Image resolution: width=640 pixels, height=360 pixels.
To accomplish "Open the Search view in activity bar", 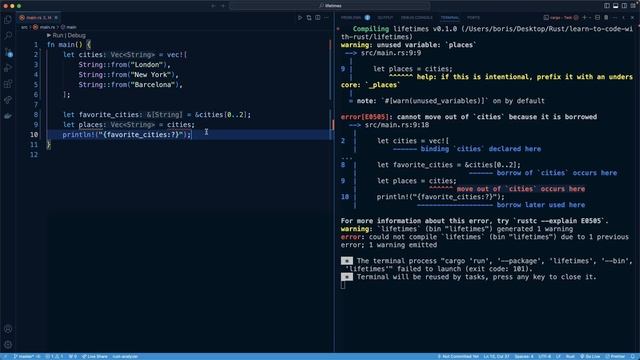I will coord(8,36).
